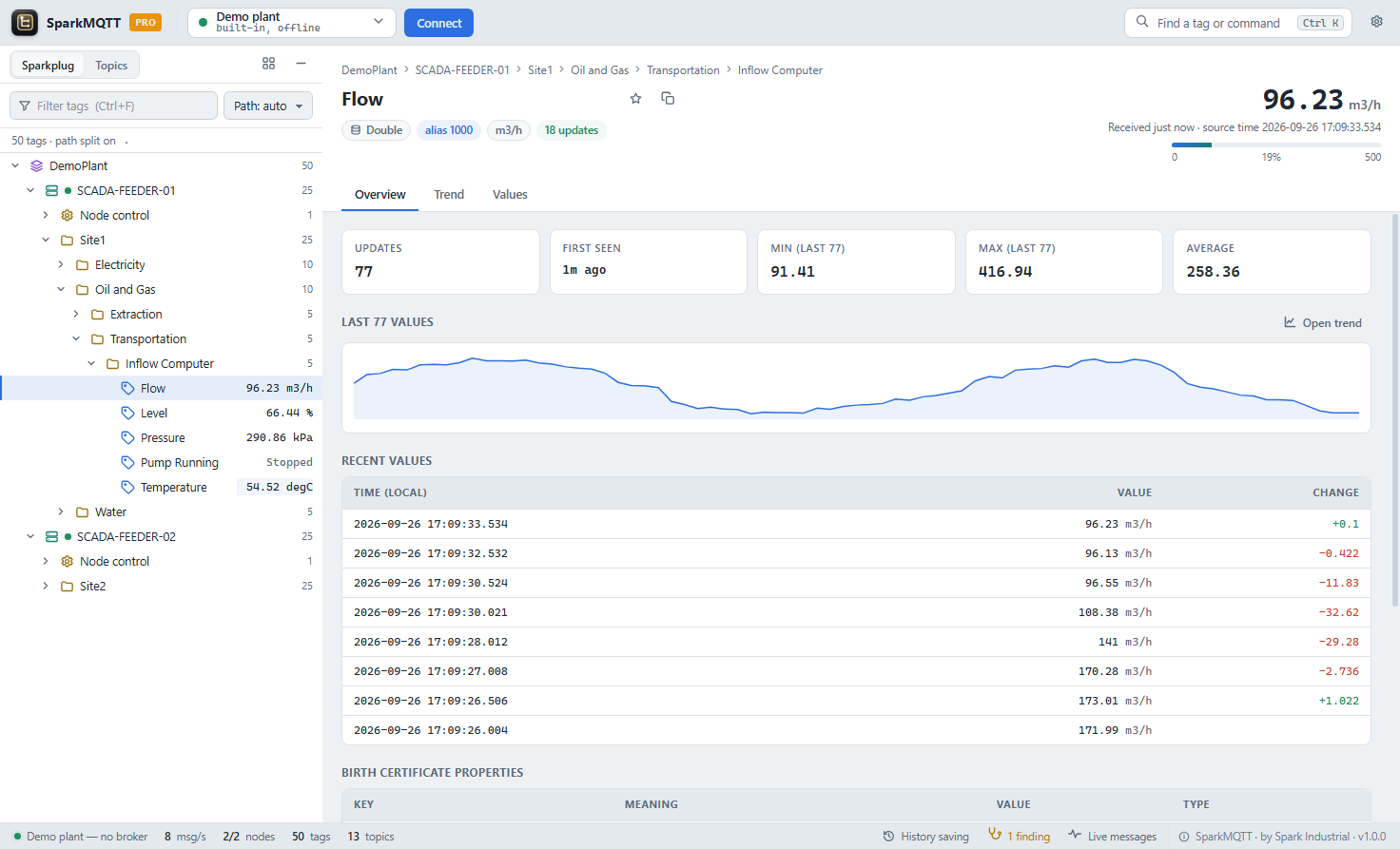Click the Filter tags input field

point(114,106)
